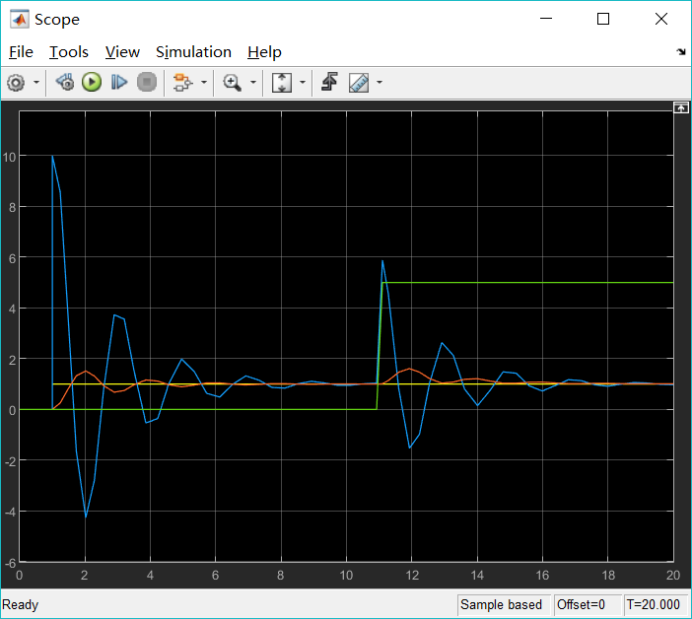Expand the highlight block dropdown arrow

(x=204, y=83)
